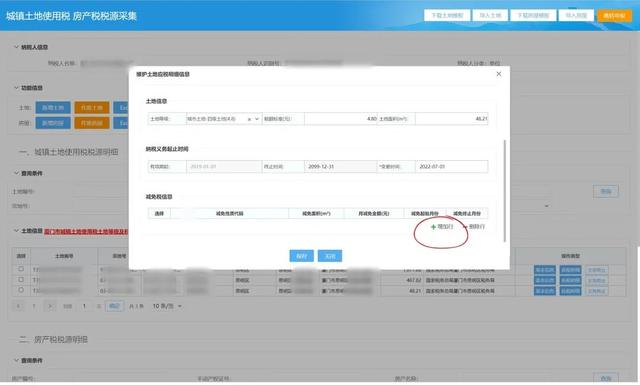The image size is (640, 385).
Task: Go to next page arrow in pagination
Action: (50, 306)
